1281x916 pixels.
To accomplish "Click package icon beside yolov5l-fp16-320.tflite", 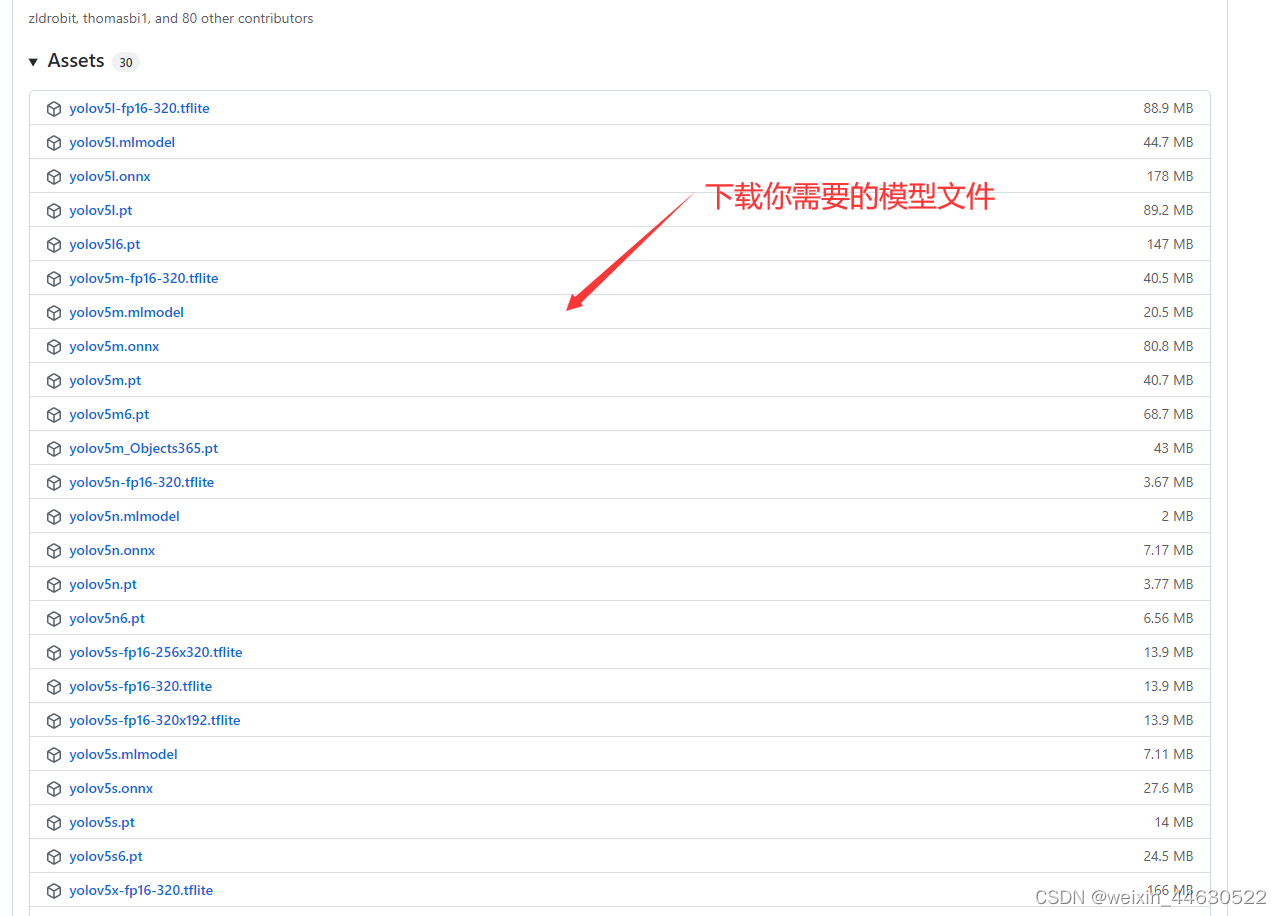I will tap(54, 108).
